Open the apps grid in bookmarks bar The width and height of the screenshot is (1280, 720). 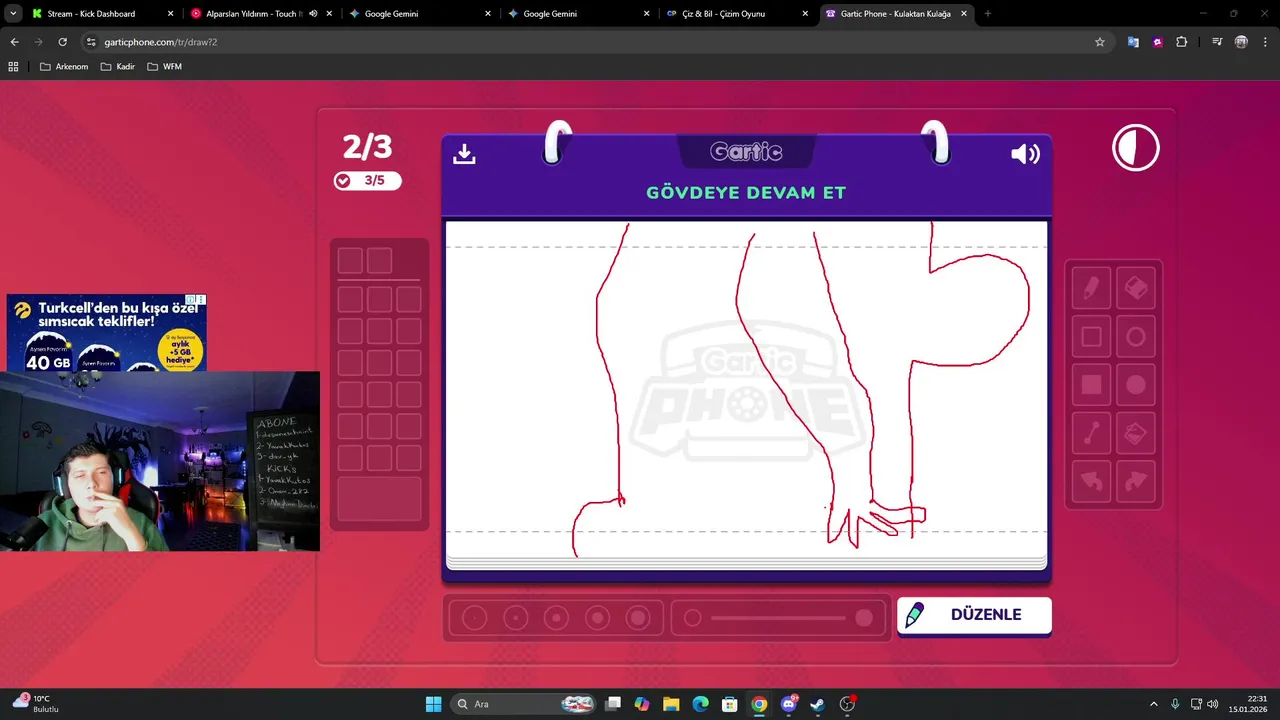(x=13, y=66)
